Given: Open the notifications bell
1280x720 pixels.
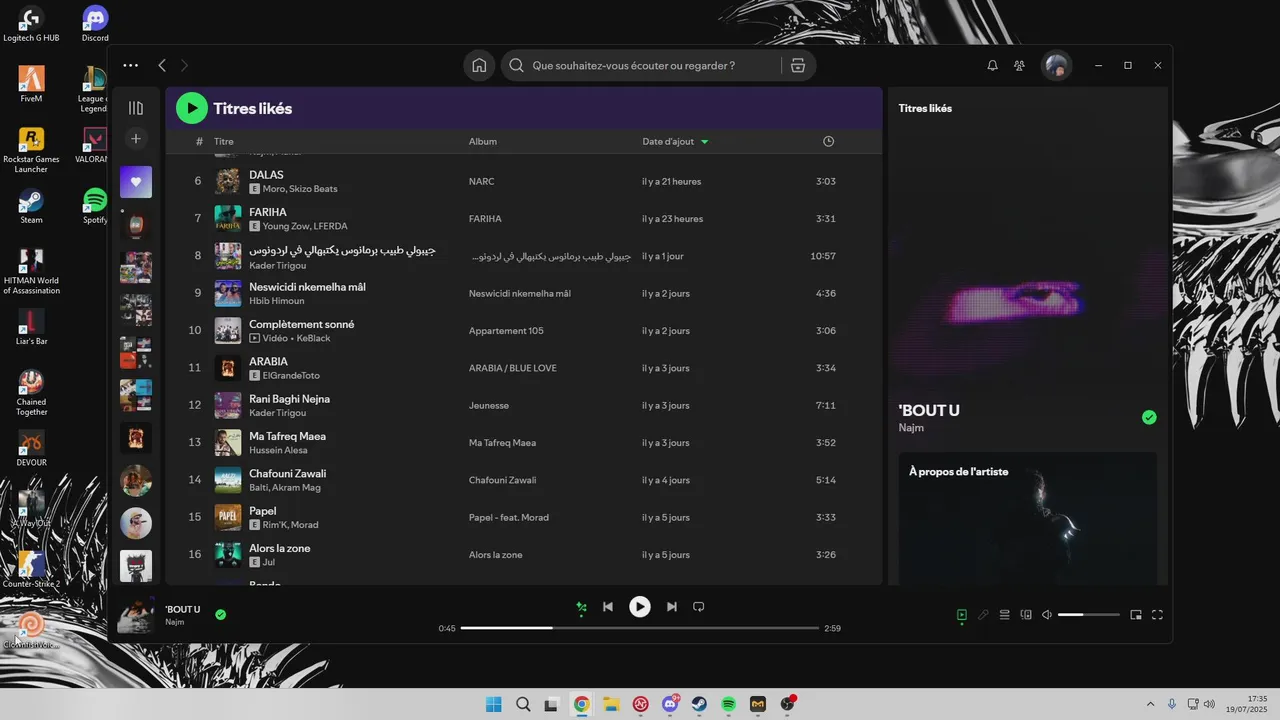Looking at the screenshot, I should 992,65.
